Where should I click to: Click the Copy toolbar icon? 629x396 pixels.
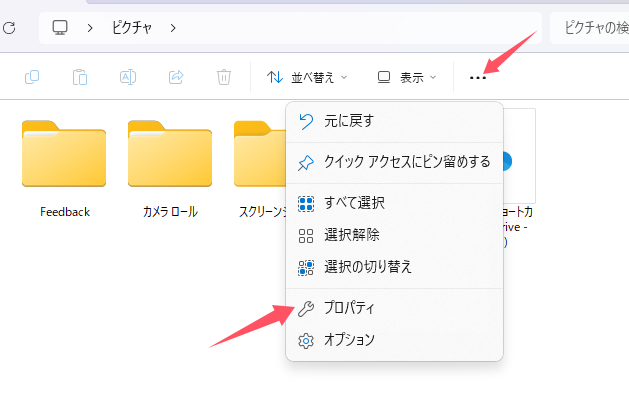pyautogui.click(x=32, y=77)
